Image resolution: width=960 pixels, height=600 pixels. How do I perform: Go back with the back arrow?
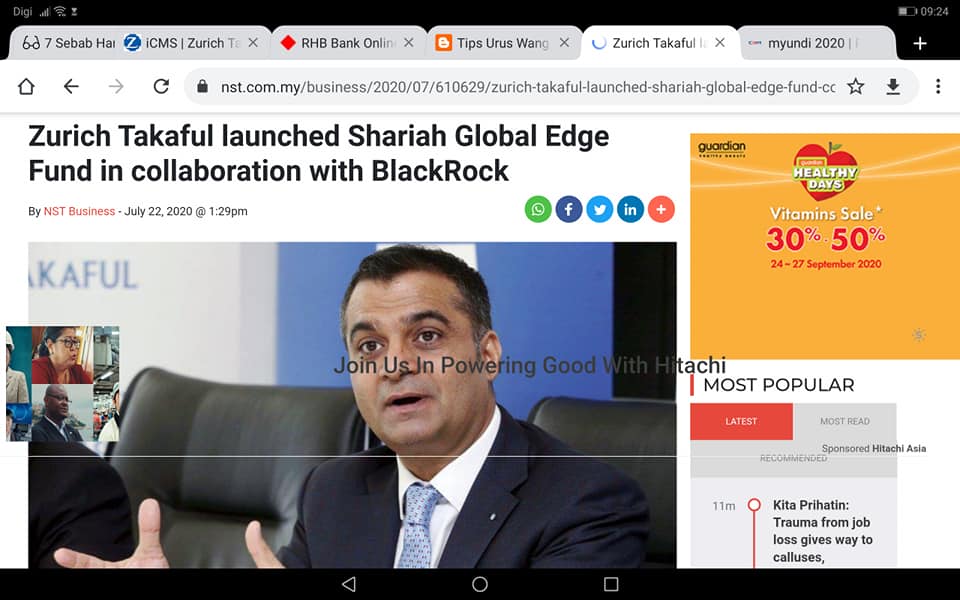point(71,86)
